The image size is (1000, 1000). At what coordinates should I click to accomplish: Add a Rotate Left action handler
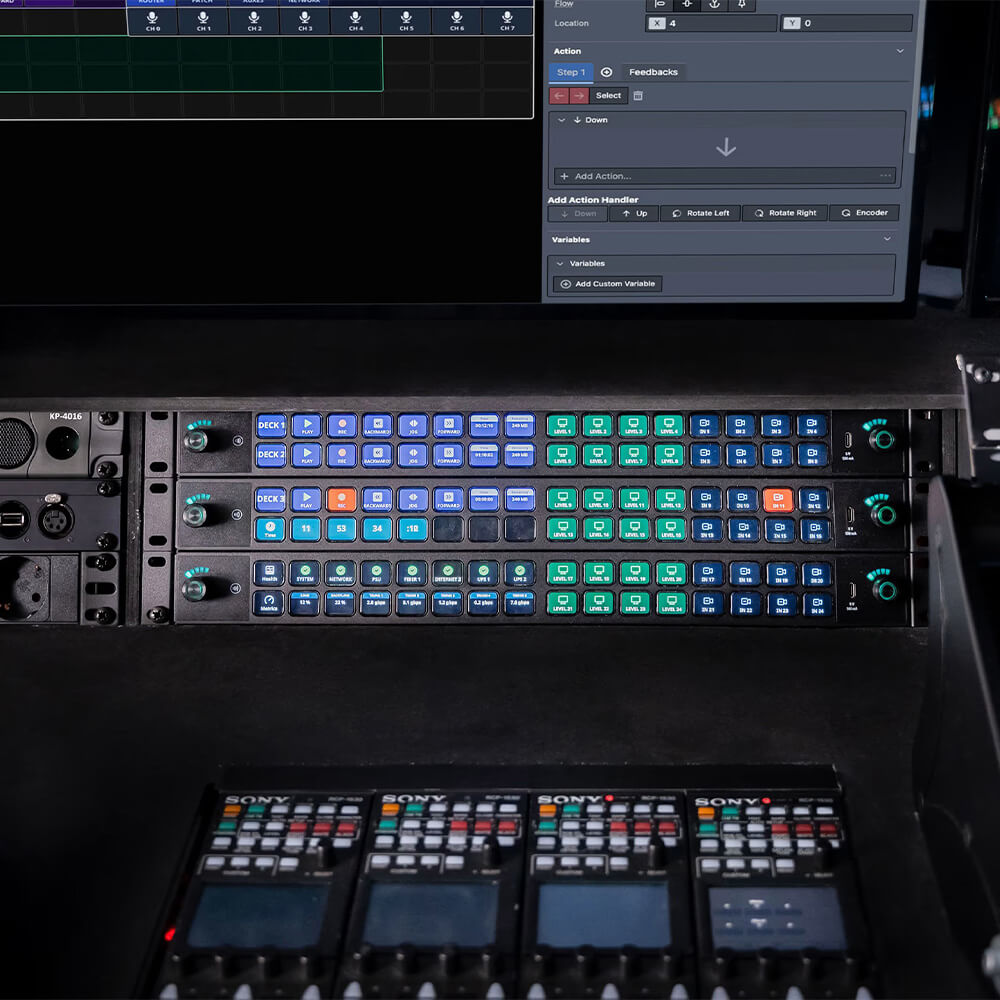click(700, 213)
